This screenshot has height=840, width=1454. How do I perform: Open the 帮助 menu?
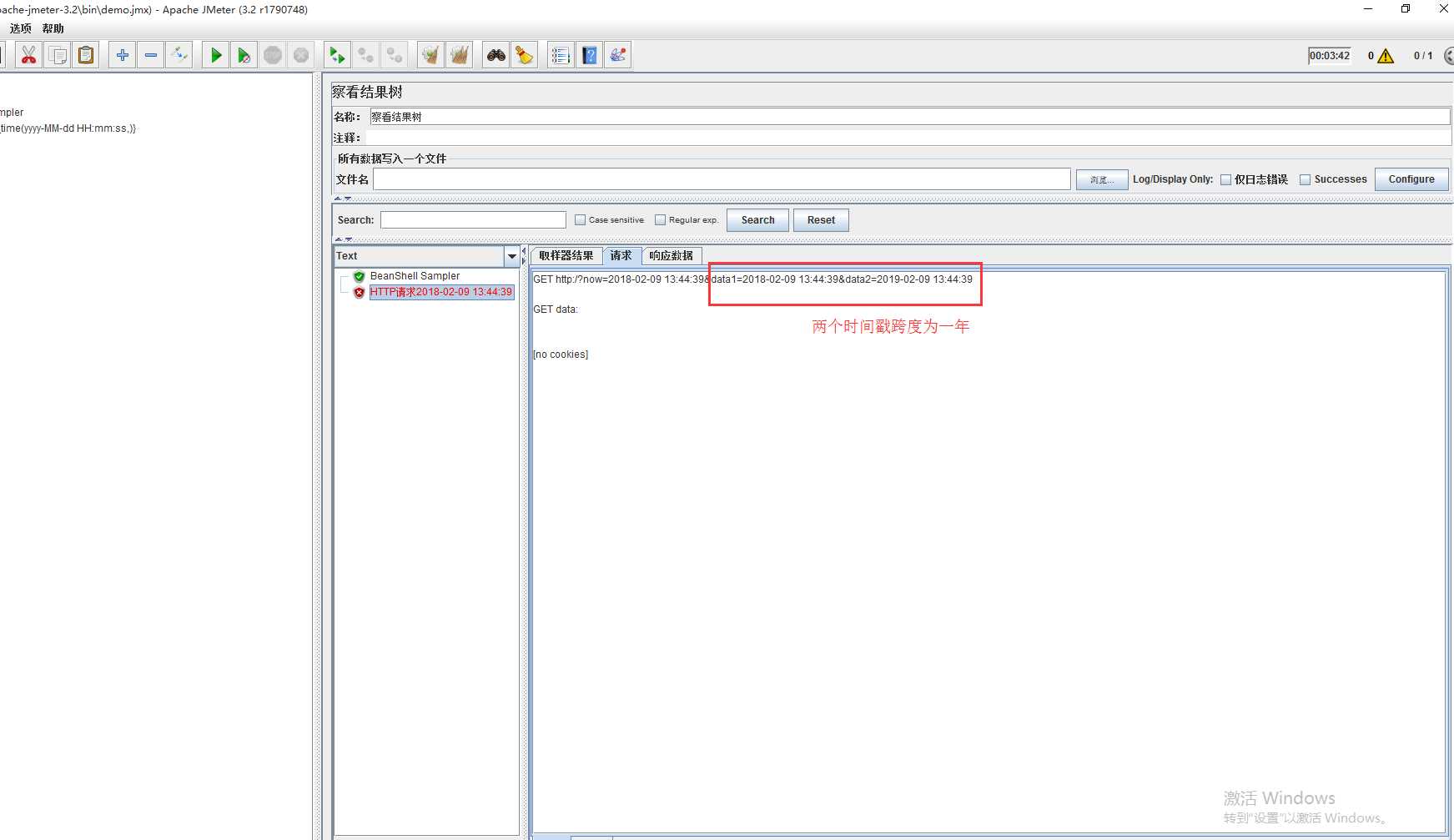coord(53,28)
